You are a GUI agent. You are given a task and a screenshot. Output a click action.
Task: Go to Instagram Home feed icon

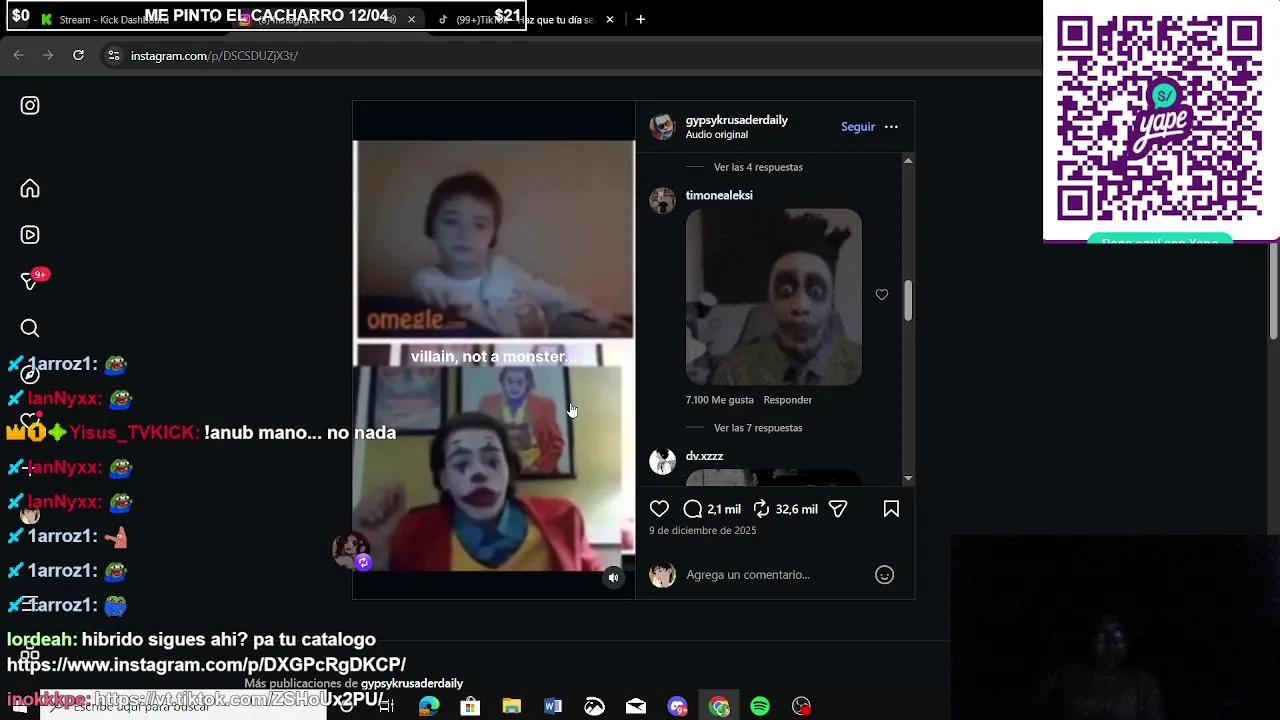pyautogui.click(x=30, y=188)
